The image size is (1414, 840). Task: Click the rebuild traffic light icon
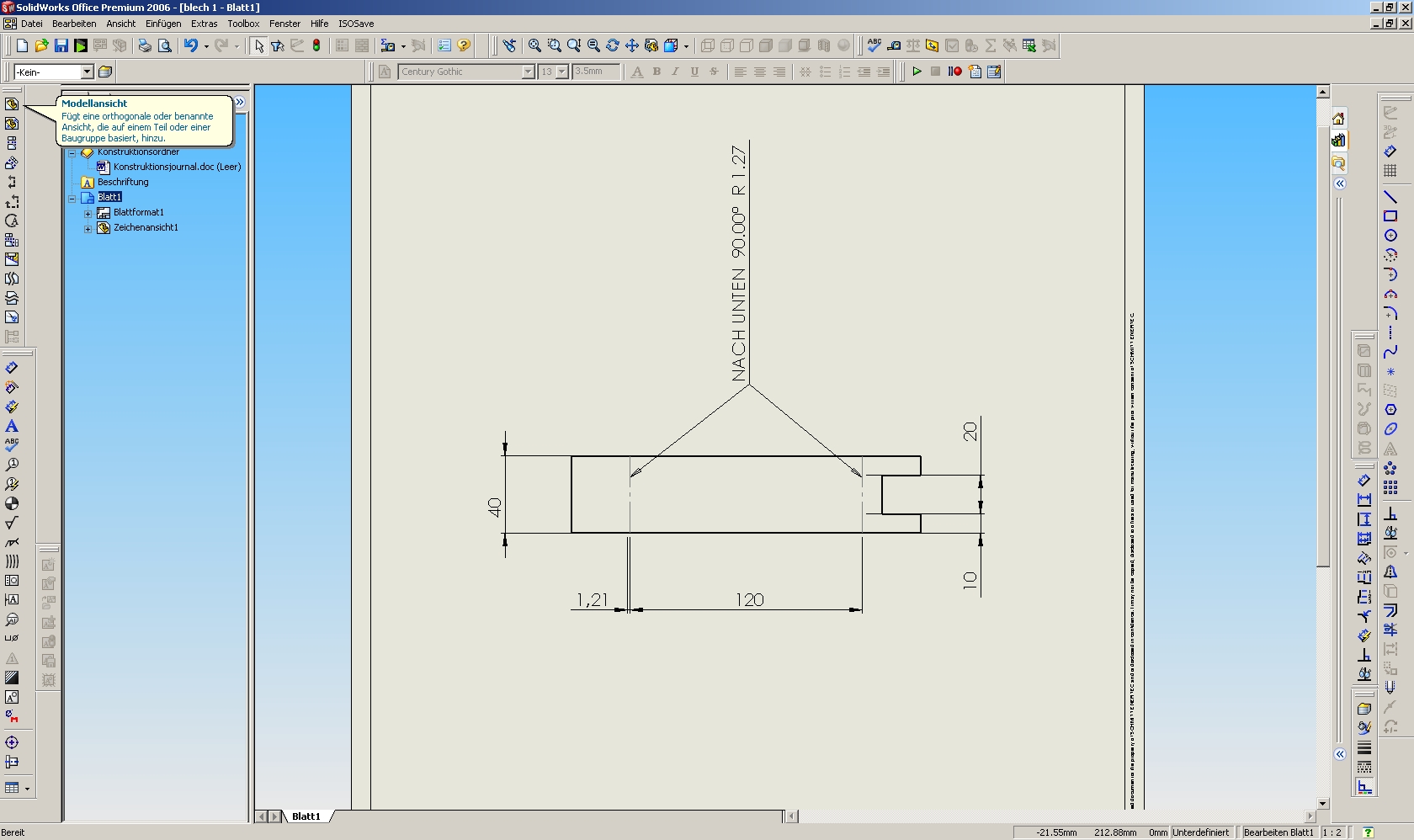pos(316,45)
